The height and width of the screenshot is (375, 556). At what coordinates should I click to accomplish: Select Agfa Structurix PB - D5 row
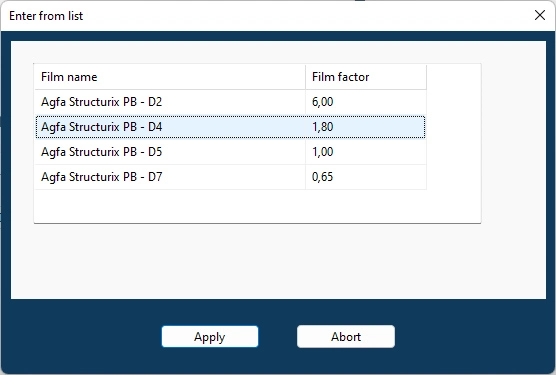[x=230, y=152]
